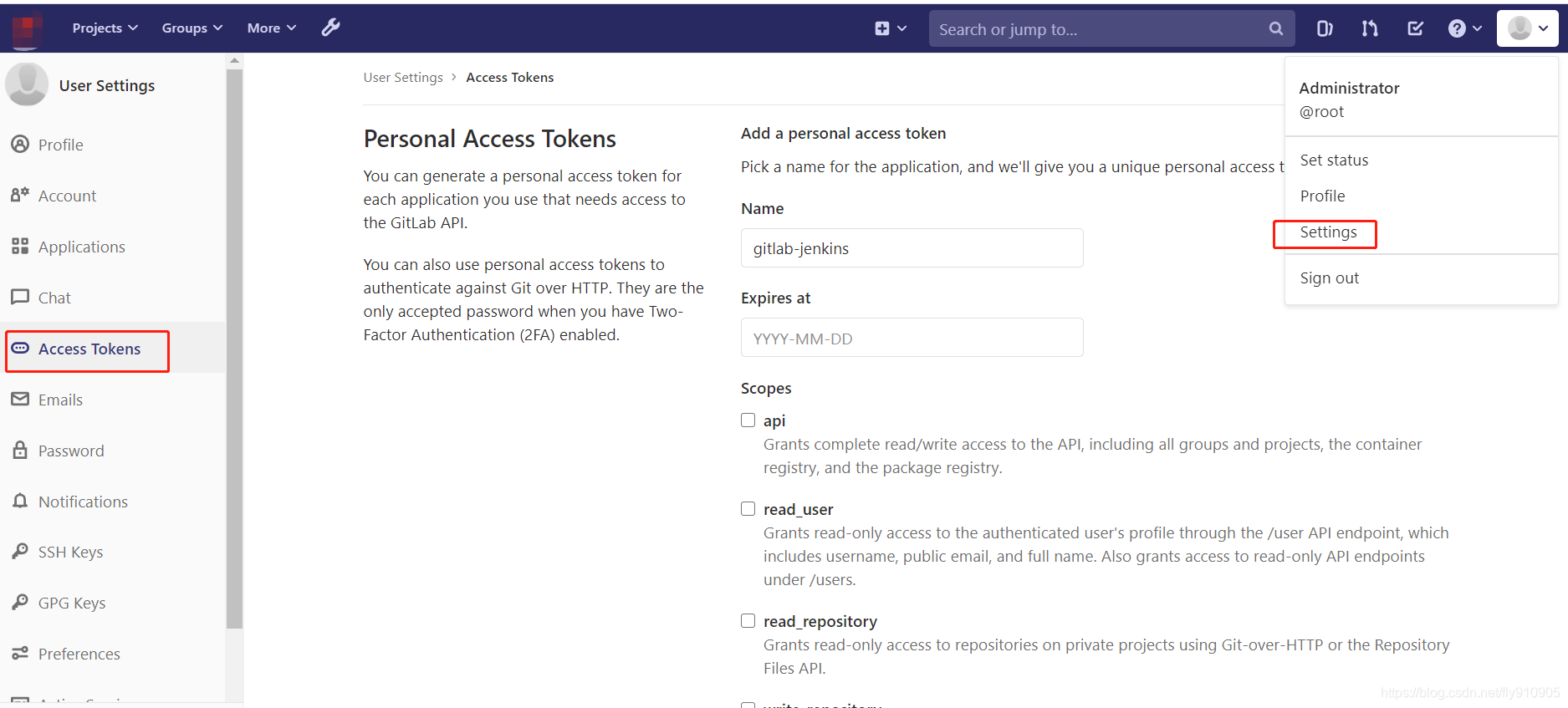Focus the Expires at date field
The width and height of the screenshot is (1568, 708).
(x=912, y=338)
